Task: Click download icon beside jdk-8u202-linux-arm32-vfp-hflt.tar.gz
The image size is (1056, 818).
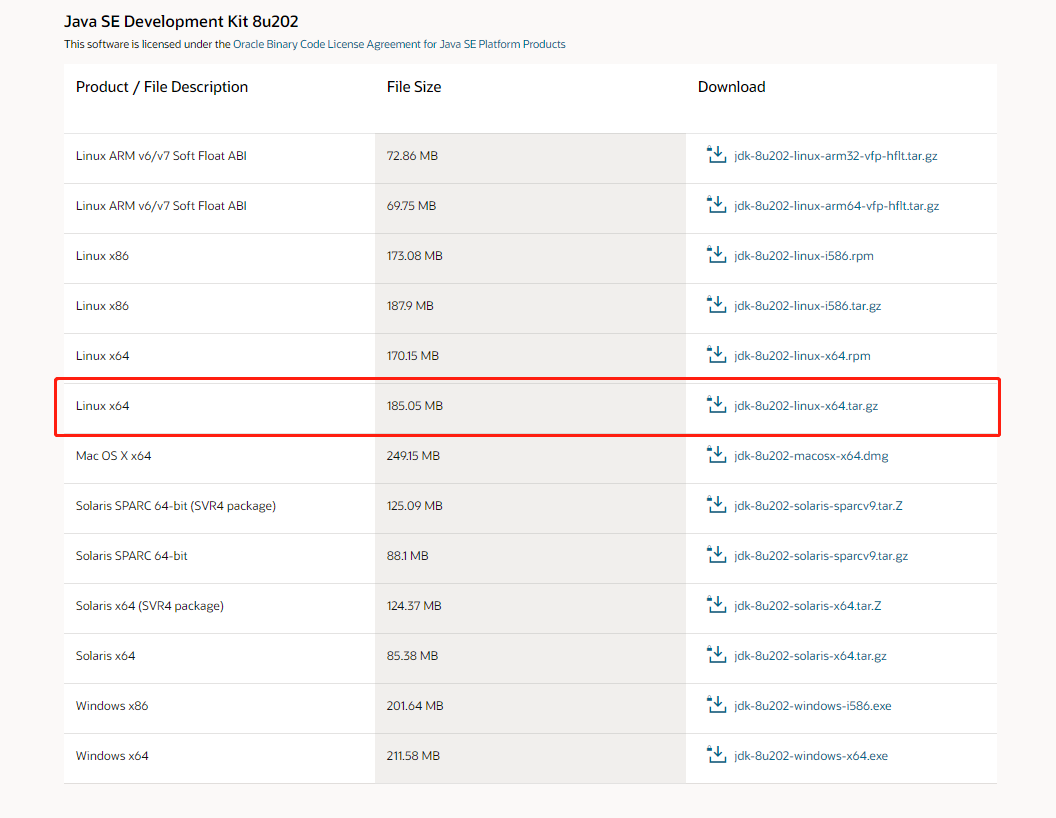Action: tap(716, 155)
